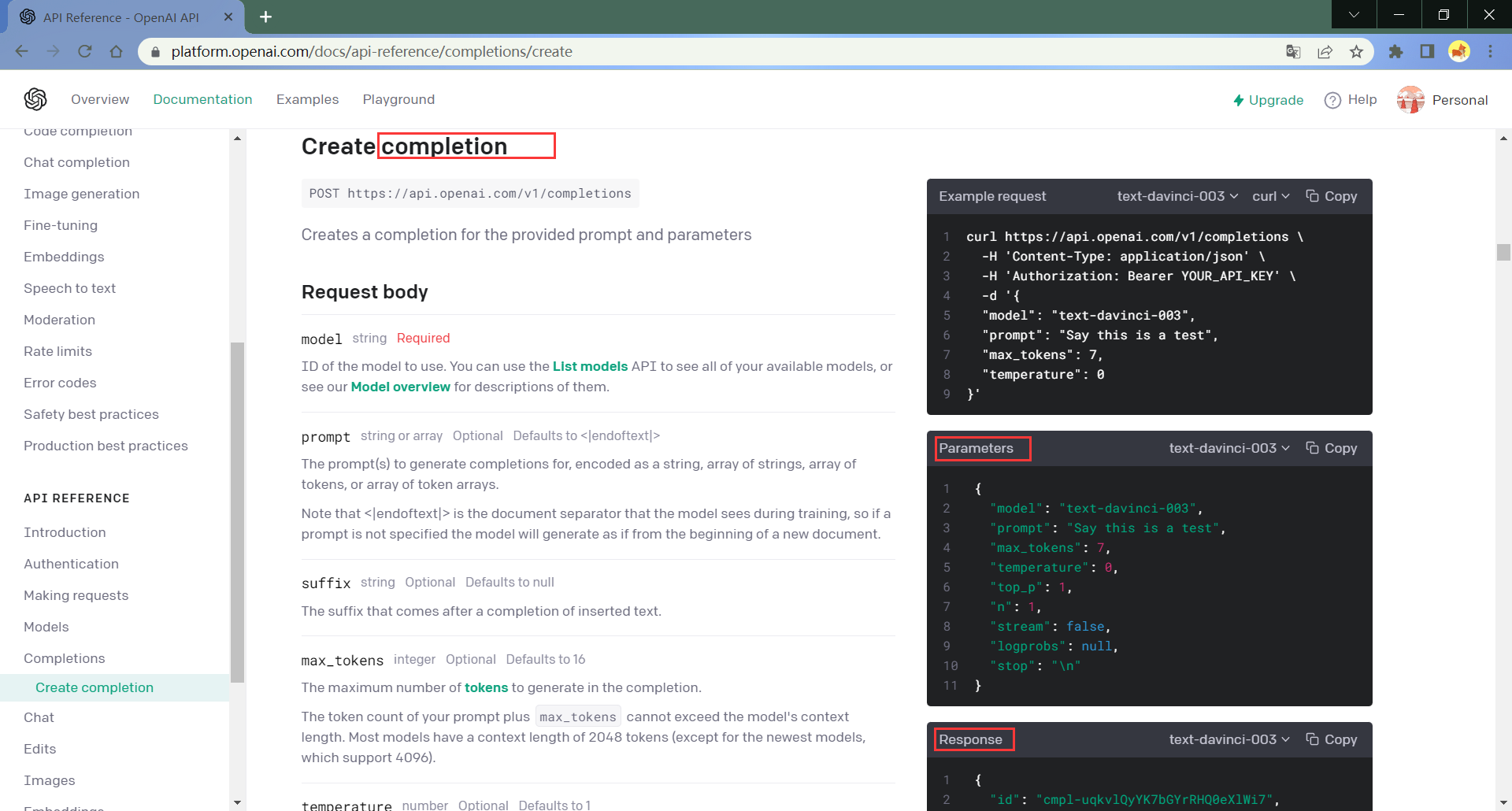This screenshot has width=1512, height=811.
Task: Change Example request model dropdown
Action: [x=1177, y=196]
